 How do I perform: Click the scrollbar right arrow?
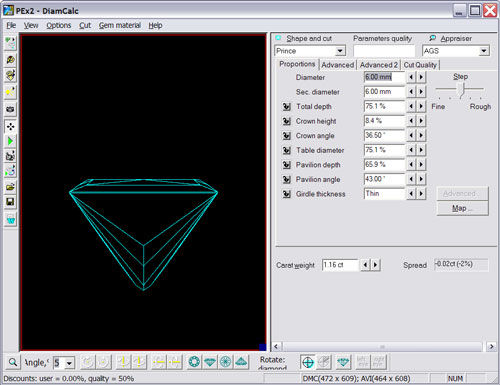[x=491, y=347]
